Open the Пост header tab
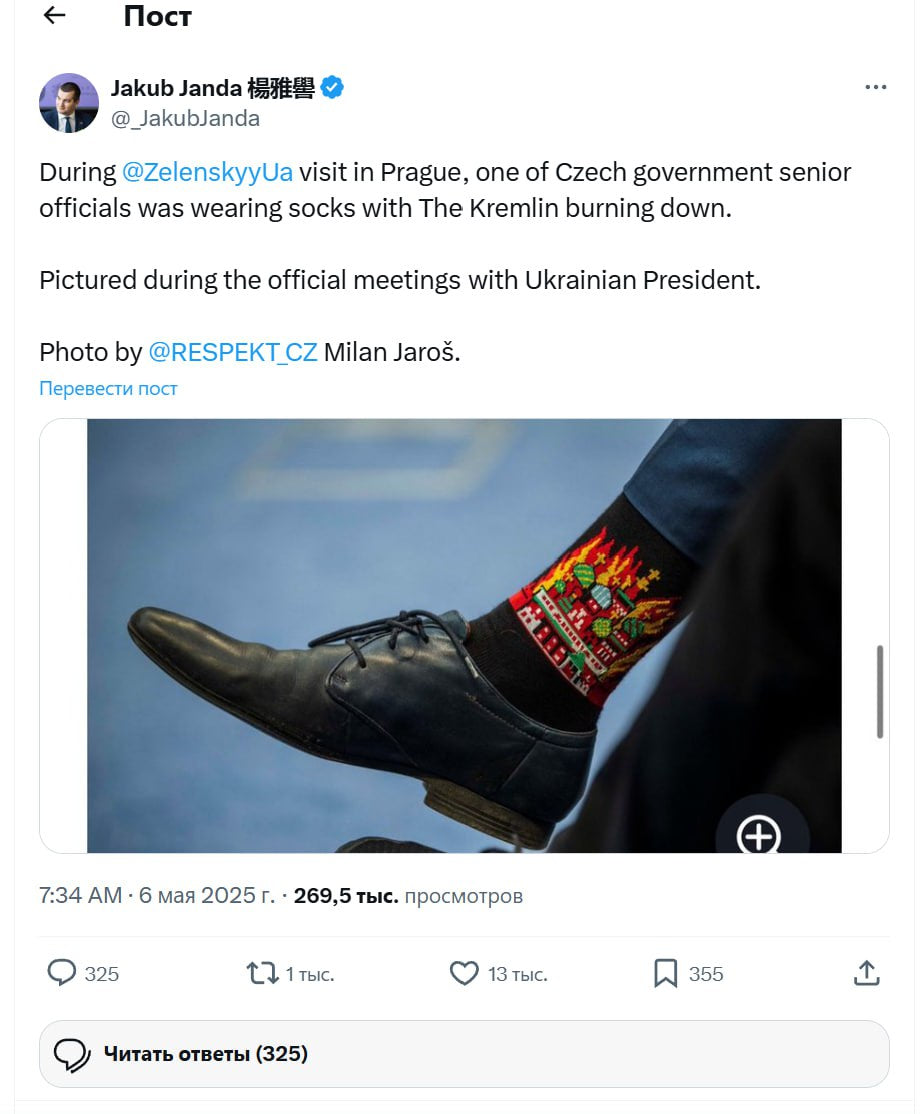The image size is (920, 1114). tap(157, 16)
